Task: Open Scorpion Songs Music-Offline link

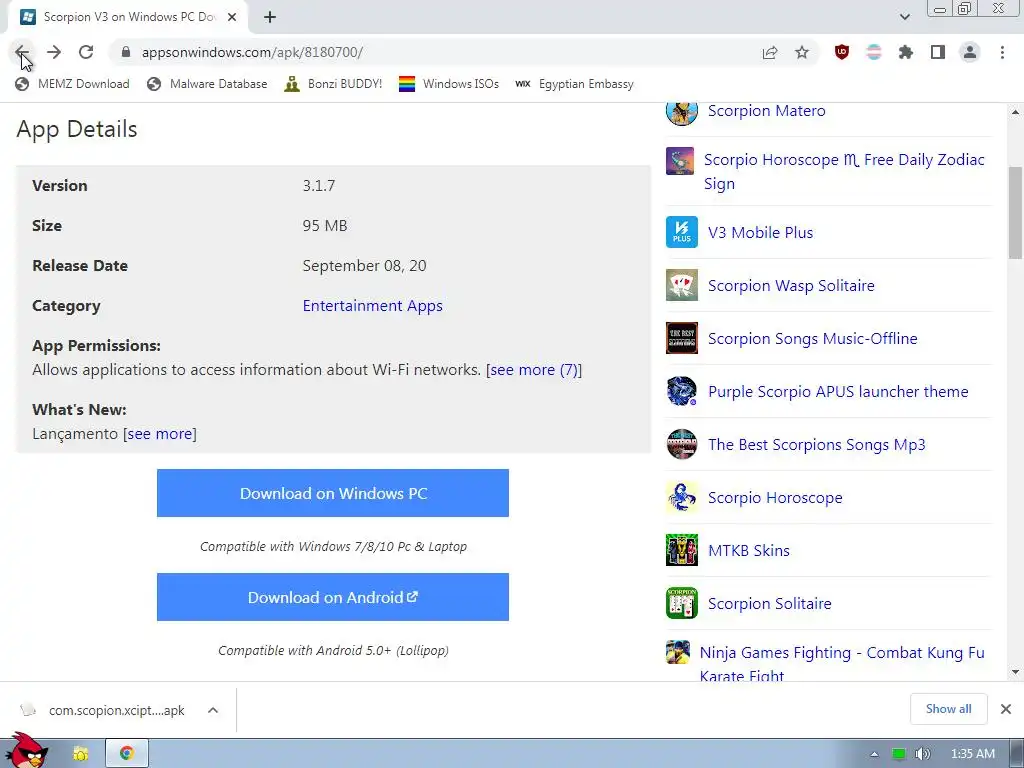Action: tap(812, 338)
